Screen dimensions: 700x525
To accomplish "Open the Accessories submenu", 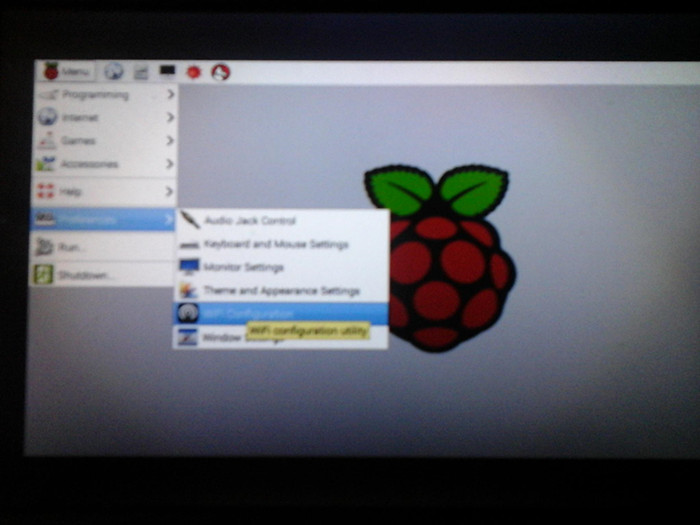I will tap(105, 164).
